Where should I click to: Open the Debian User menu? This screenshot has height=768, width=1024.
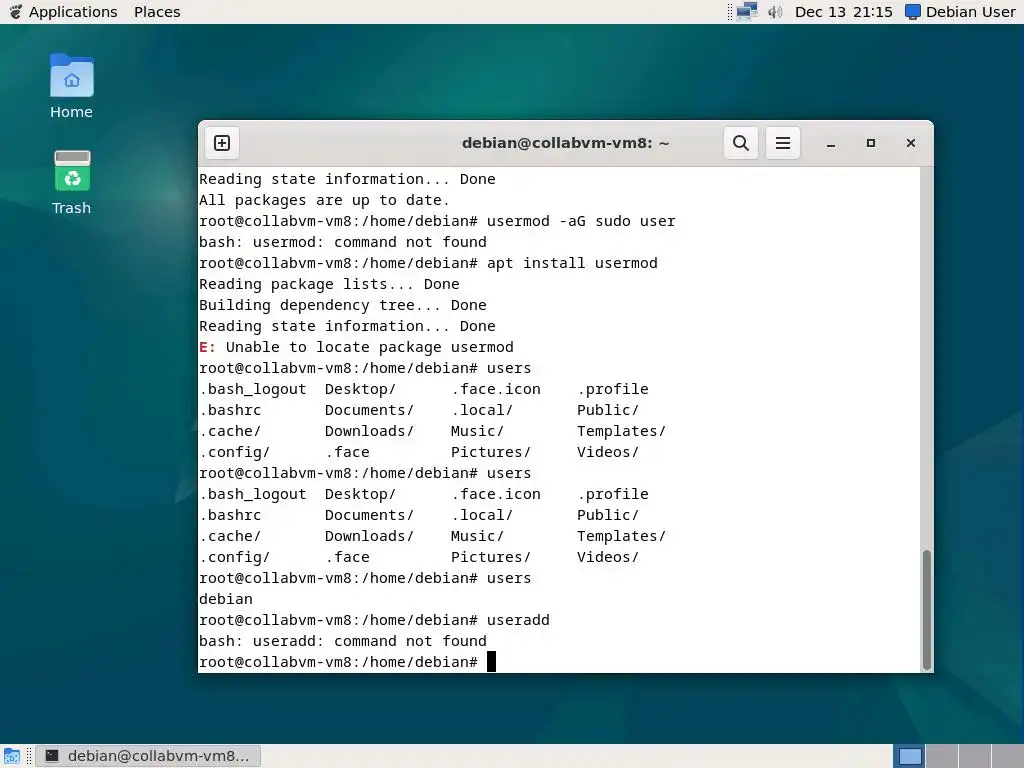pyautogui.click(x=960, y=12)
